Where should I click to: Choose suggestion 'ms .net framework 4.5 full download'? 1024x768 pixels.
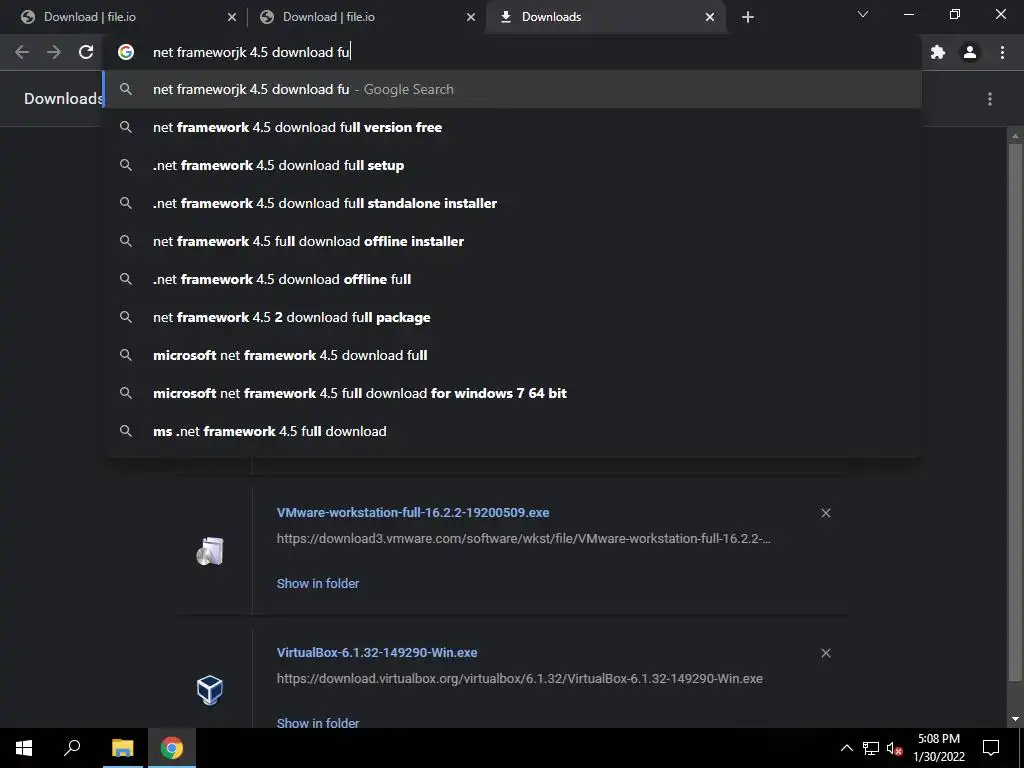pyautogui.click(x=513, y=431)
